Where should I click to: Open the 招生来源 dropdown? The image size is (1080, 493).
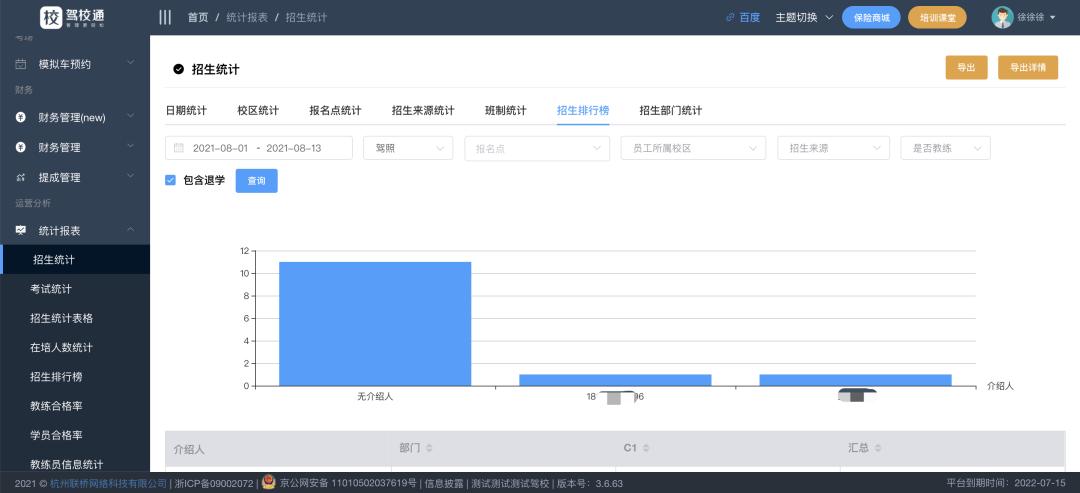(833, 148)
